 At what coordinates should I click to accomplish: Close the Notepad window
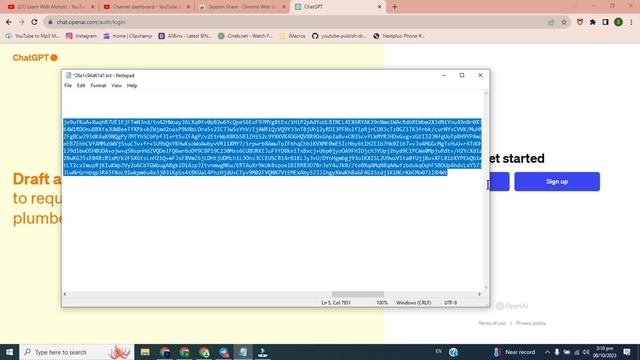click(480, 76)
